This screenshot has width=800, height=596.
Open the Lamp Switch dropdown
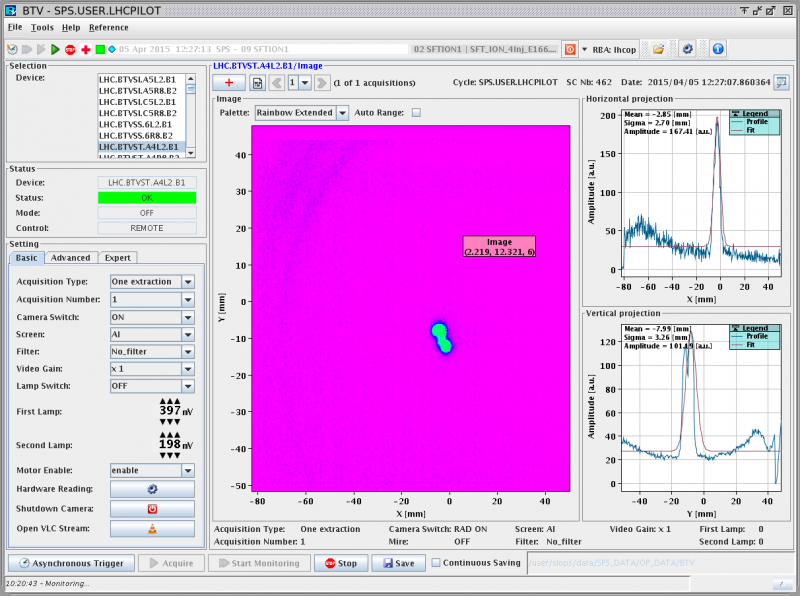(187, 386)
